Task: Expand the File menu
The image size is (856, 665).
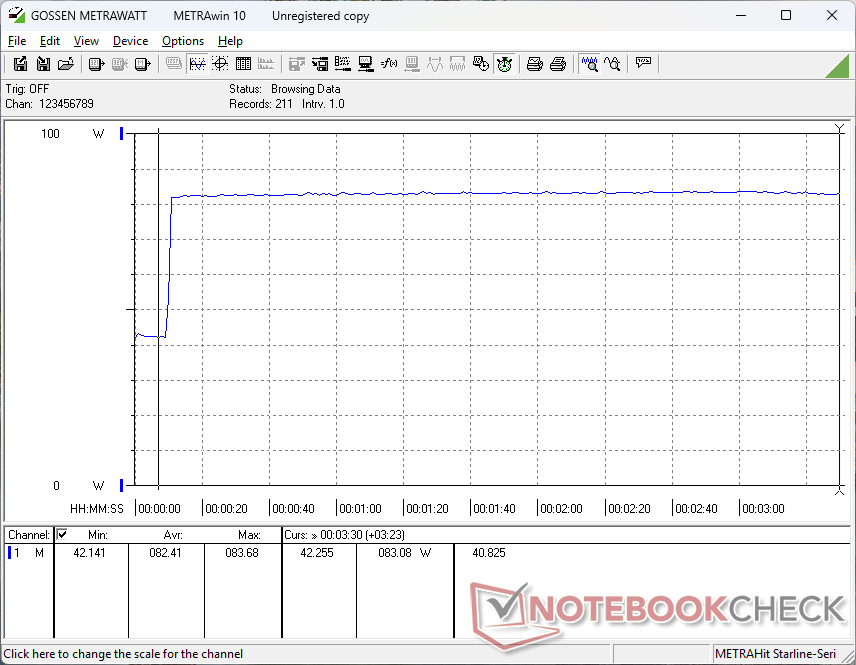Action: [17, 41]
